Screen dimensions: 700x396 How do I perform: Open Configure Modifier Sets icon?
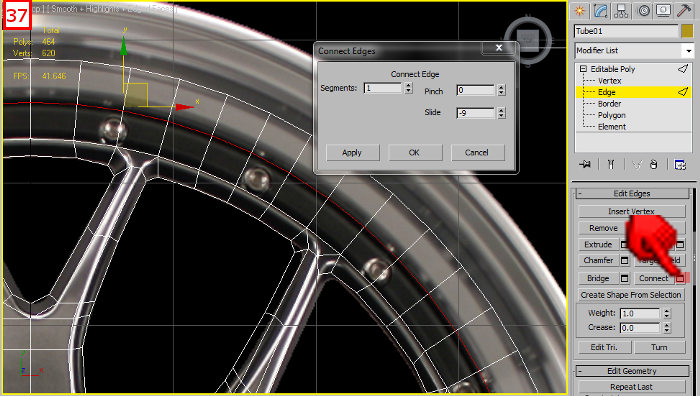[680, 165]
